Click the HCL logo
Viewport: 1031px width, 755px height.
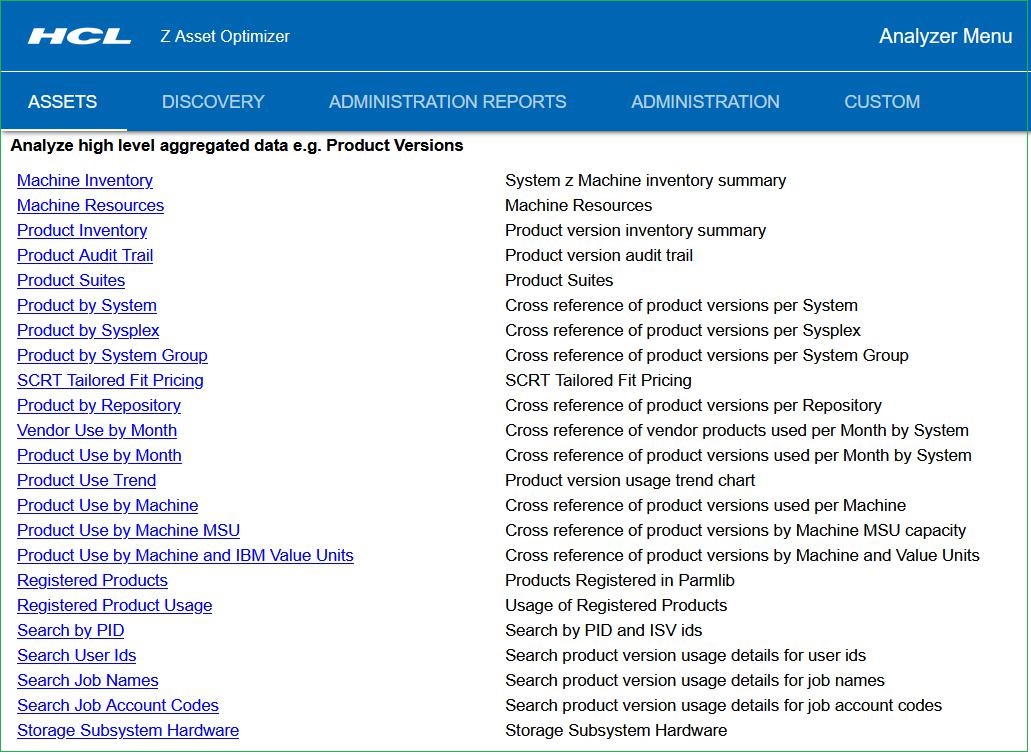[80, 37]
